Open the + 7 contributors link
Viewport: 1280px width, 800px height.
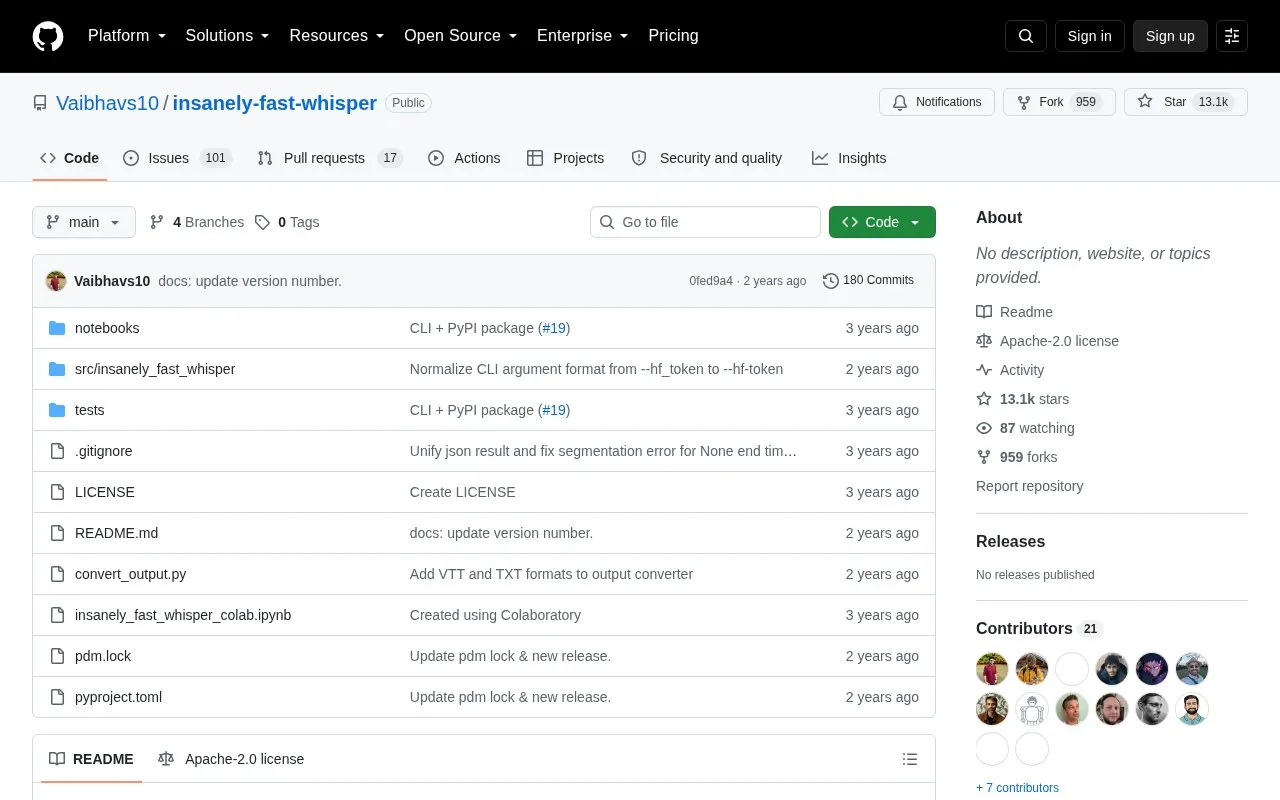tap(1017, 788)
